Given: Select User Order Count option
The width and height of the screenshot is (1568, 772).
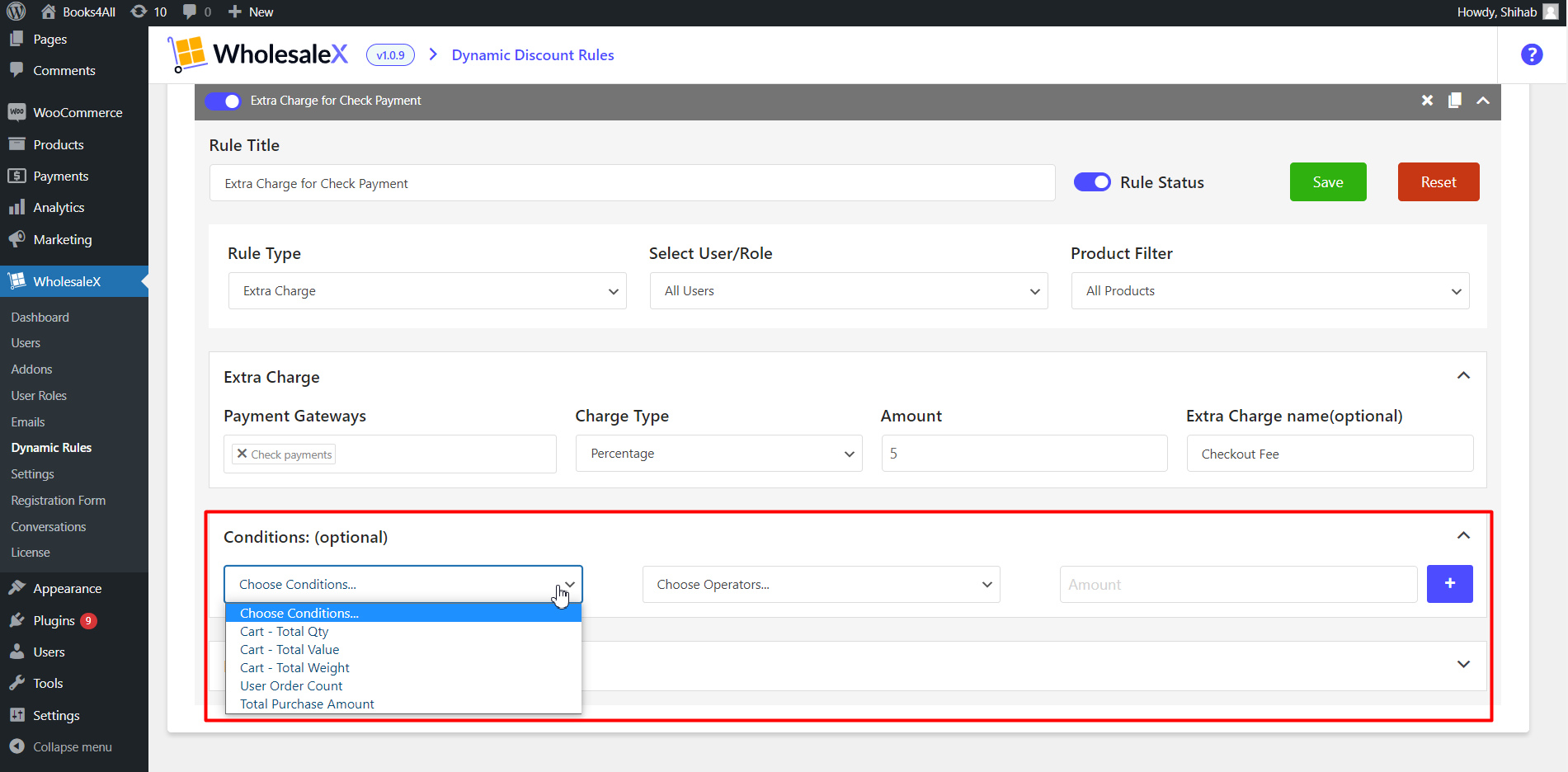Looking at the screenshot, I should pos(403,685).
